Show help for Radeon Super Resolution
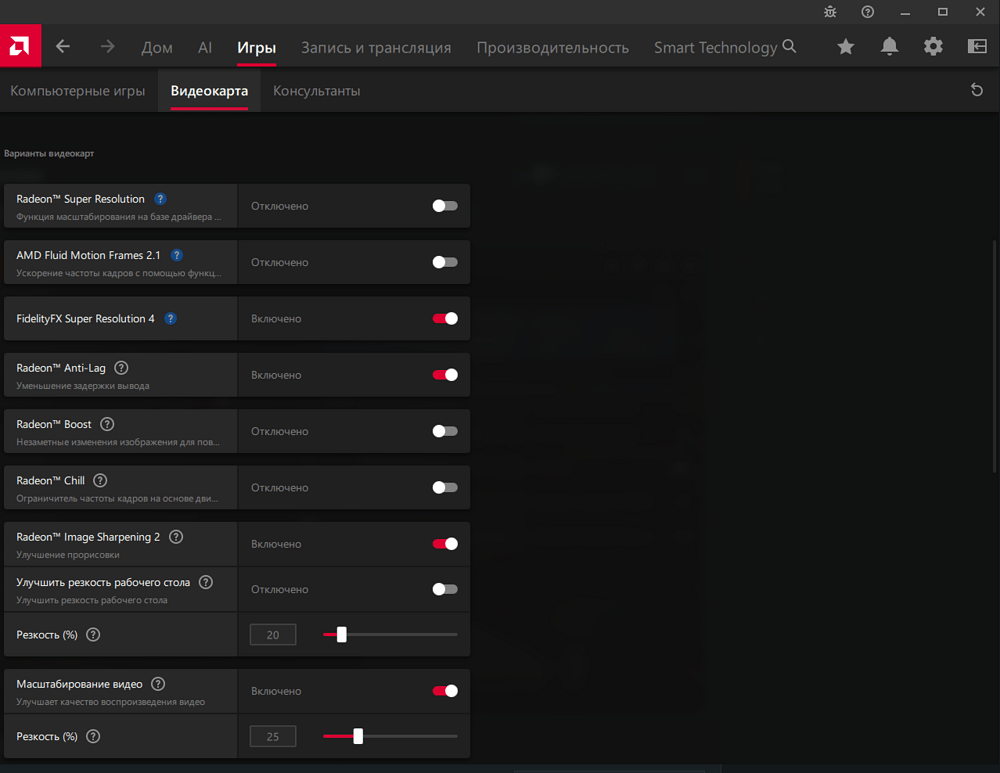 click(160, 199)
